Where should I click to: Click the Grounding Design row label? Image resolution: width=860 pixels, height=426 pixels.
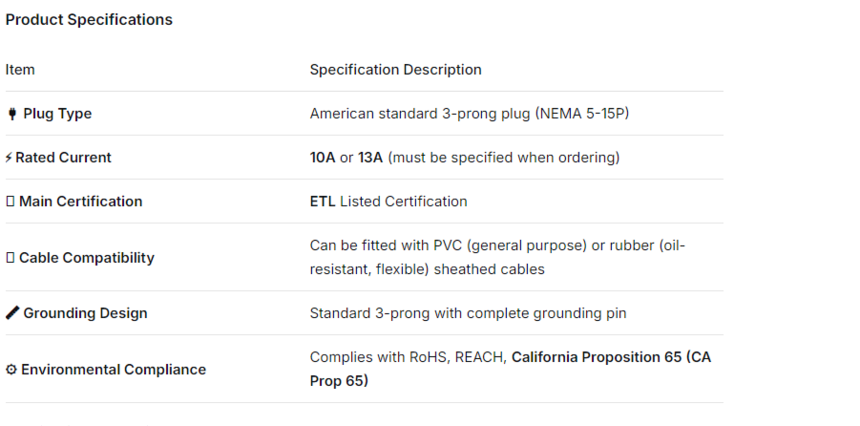tap(85, 314)
